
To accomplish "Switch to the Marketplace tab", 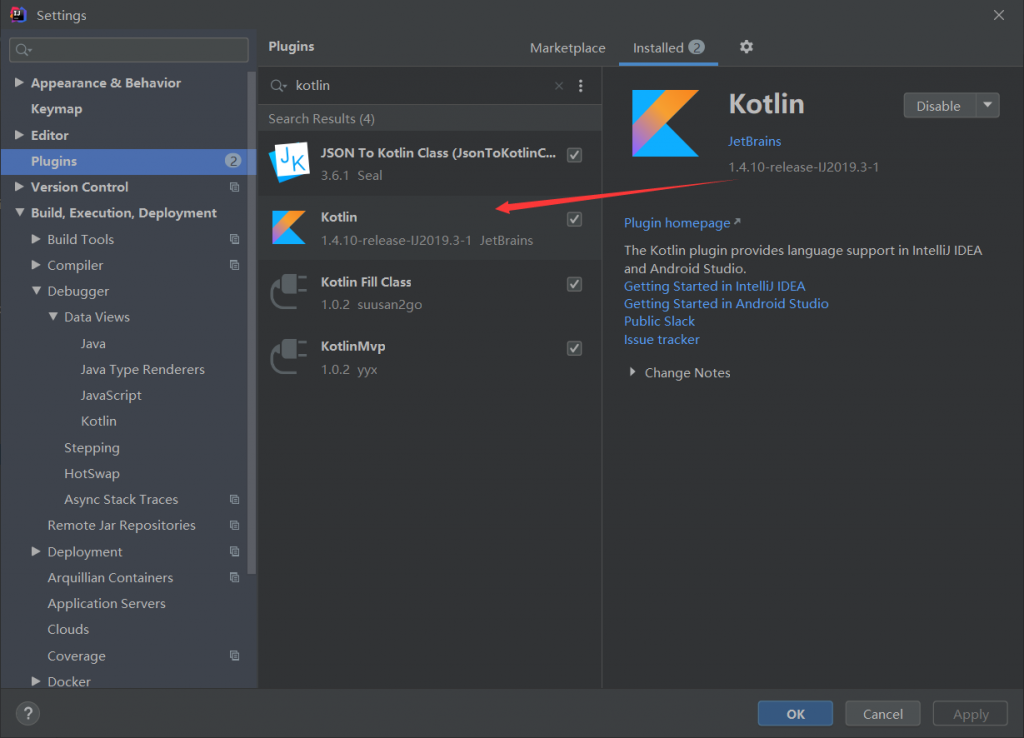I will 567,47.
